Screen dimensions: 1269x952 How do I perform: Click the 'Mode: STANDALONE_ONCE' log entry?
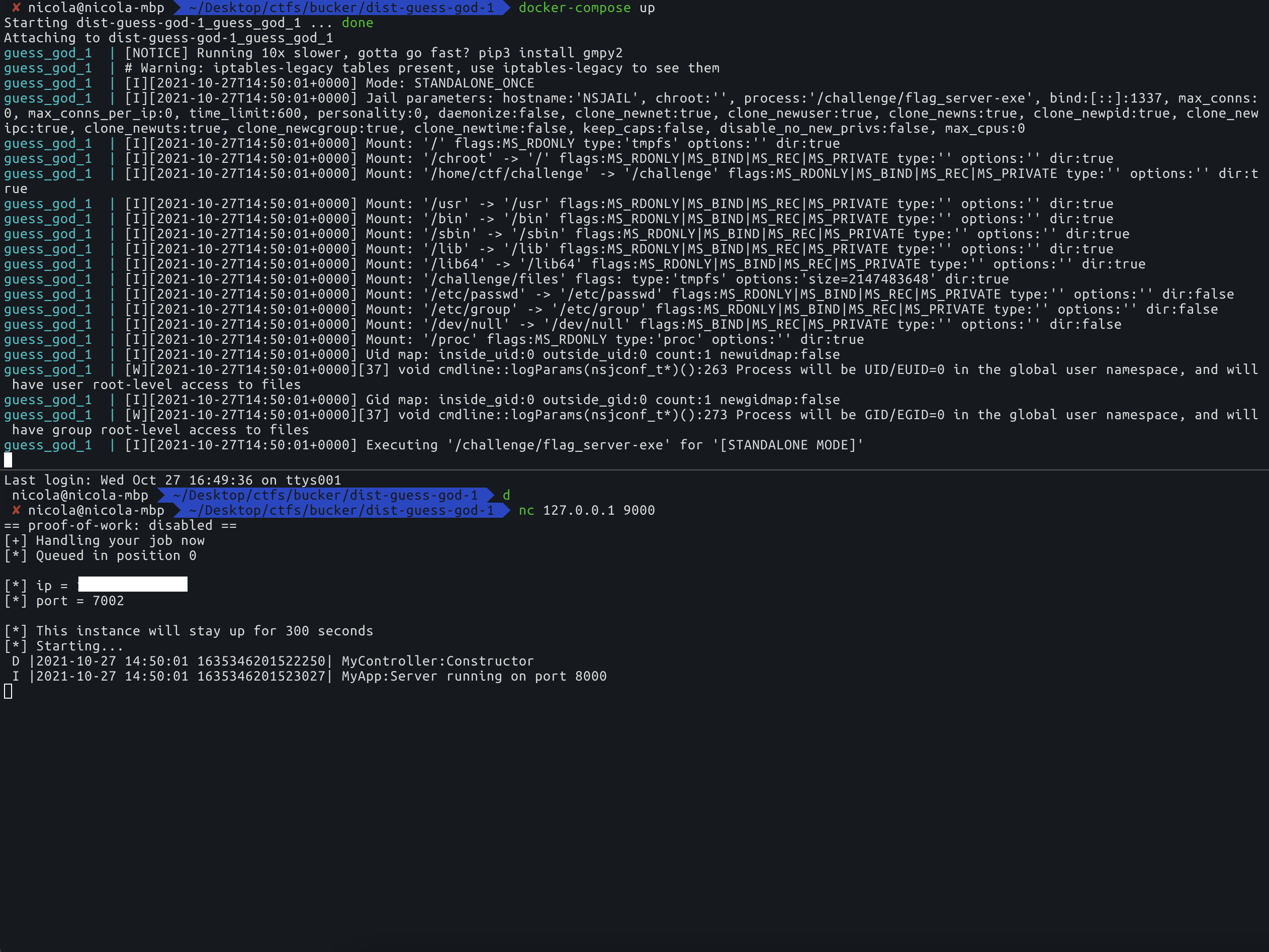(450, 83)
